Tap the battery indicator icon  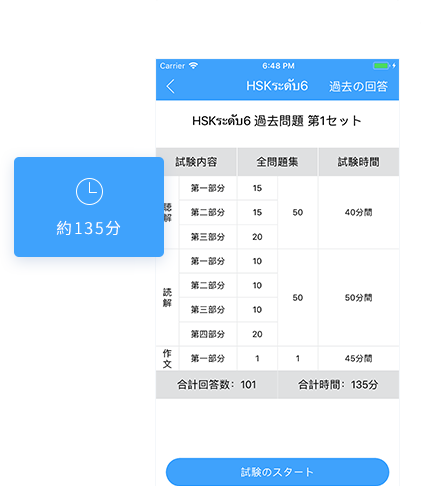(x=381, y=66)
